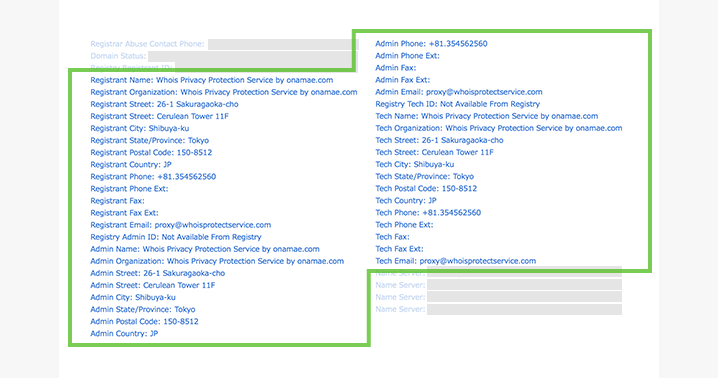Click Registry Admin ID line
The width and height of the screenshot is (718, 378).
pos(176,237)
